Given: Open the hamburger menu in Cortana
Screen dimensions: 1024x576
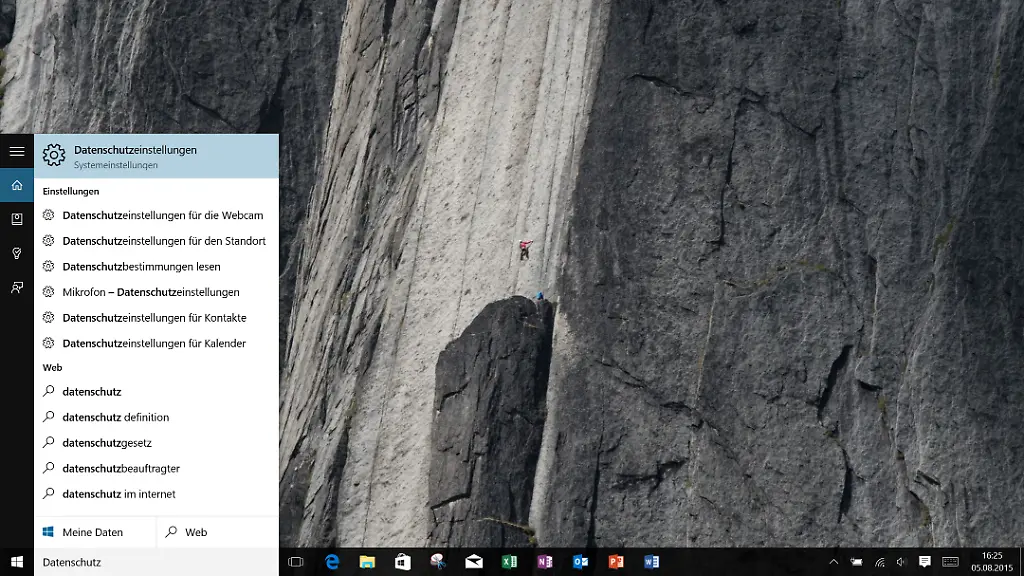Looking at the screenshot, I should [x=16, y=151].
